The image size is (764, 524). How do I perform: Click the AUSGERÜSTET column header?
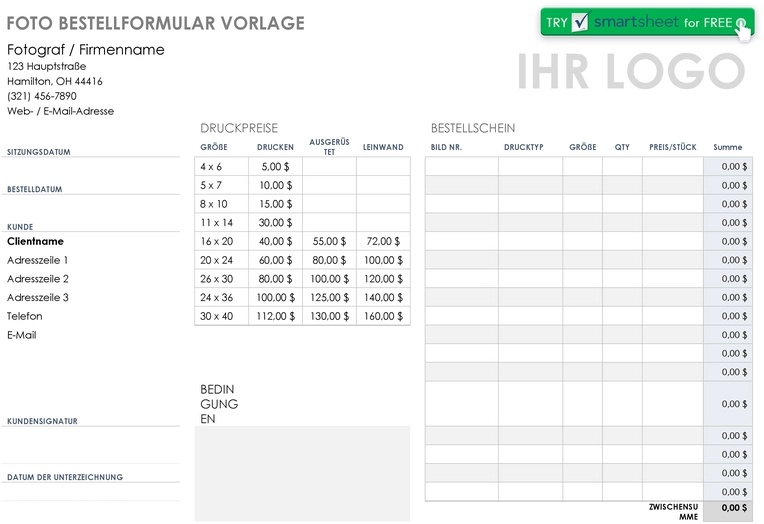(x=329, y=147)
